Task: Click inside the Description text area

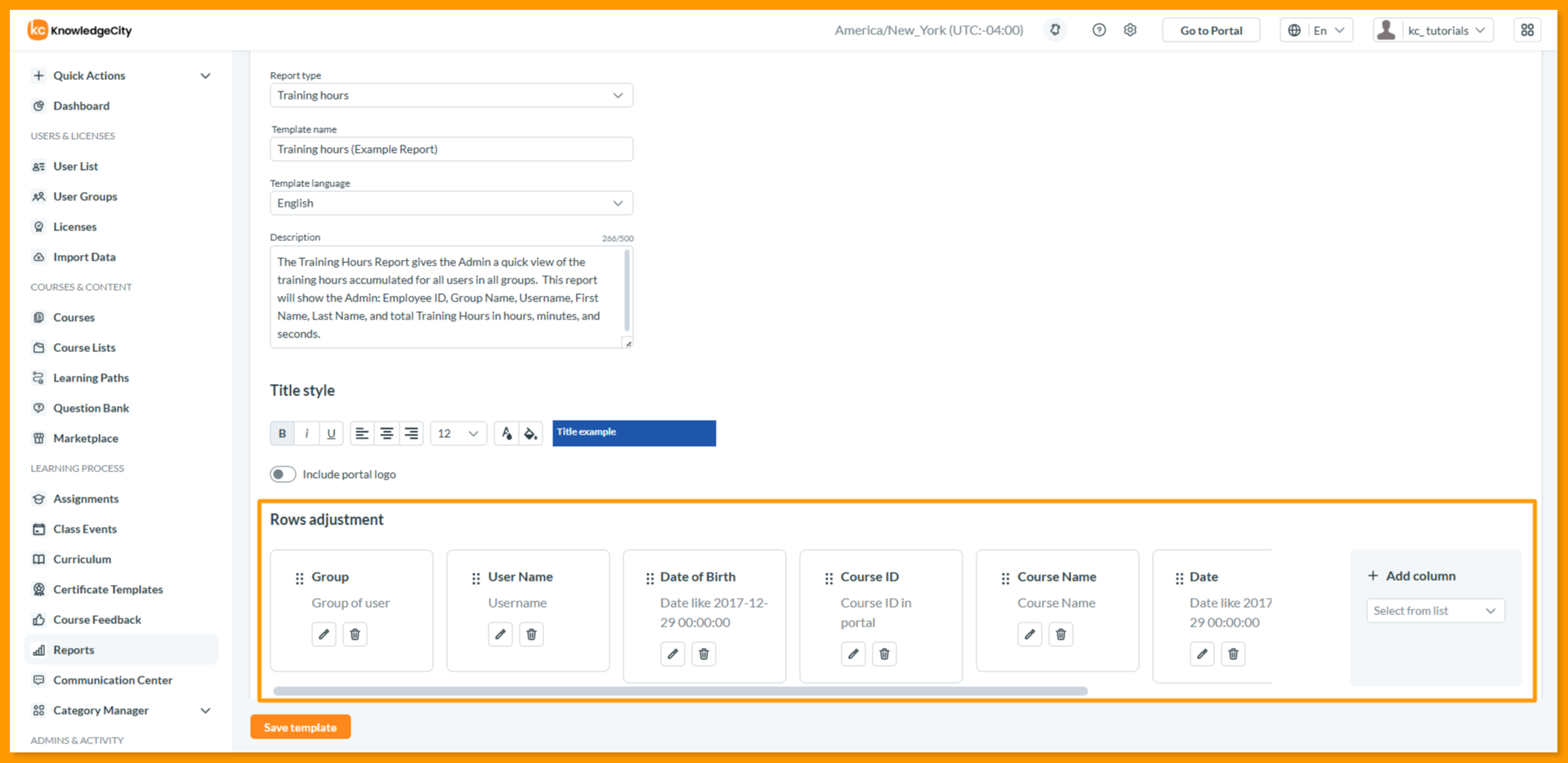Action: pos(451,297)
